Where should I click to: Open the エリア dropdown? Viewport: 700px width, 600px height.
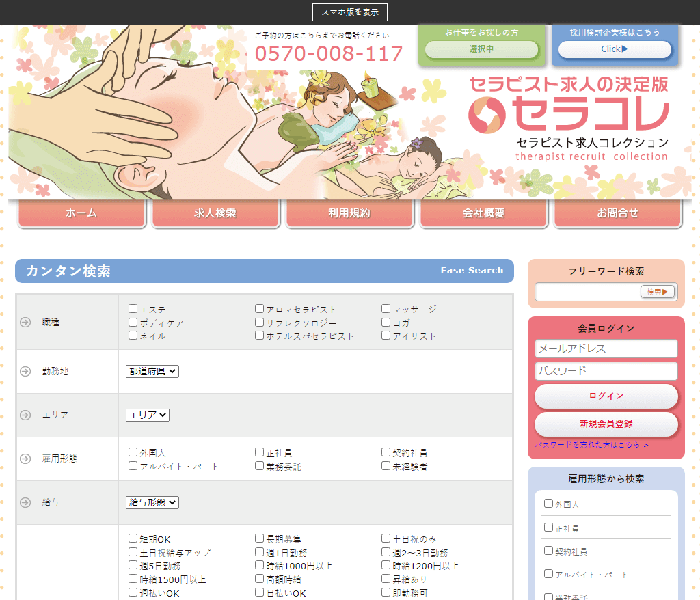pos(148,415)
